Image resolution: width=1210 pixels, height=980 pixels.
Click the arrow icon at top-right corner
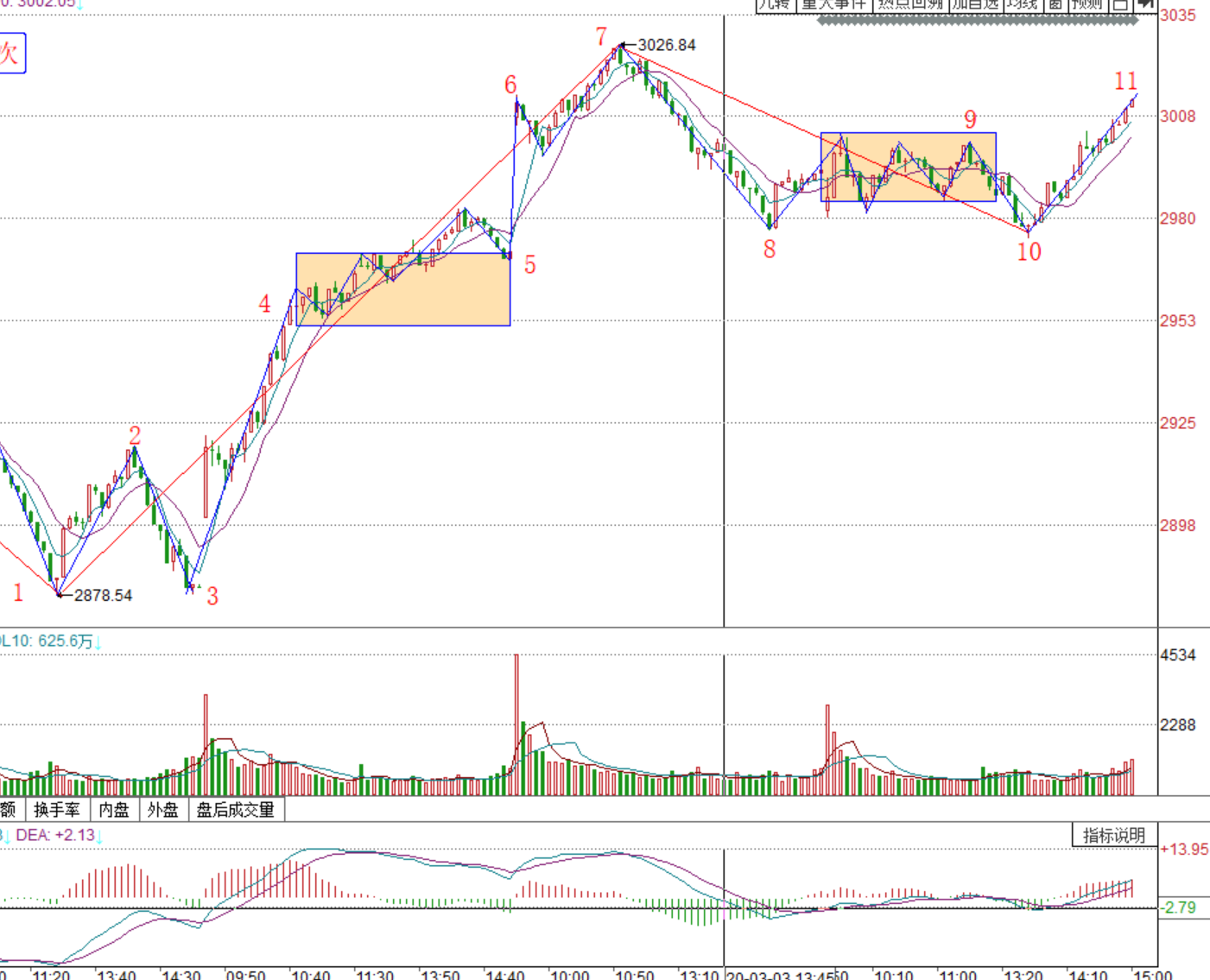pos(1145,5)
